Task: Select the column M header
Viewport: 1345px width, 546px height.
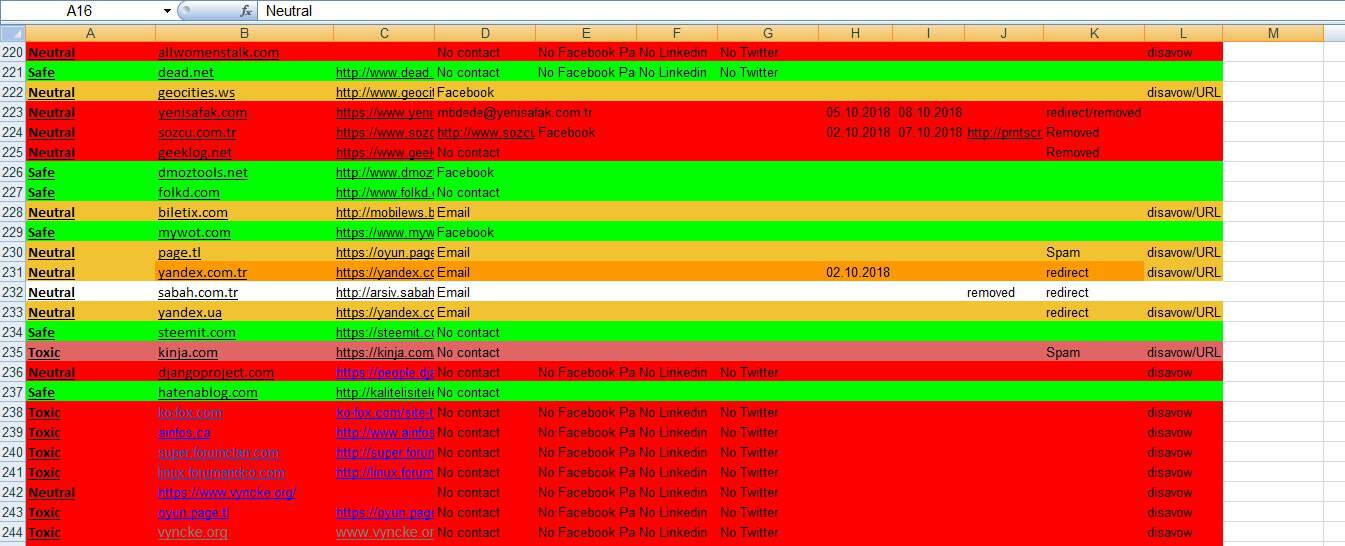Action: pyautogui.click(x=1272, y=33)
